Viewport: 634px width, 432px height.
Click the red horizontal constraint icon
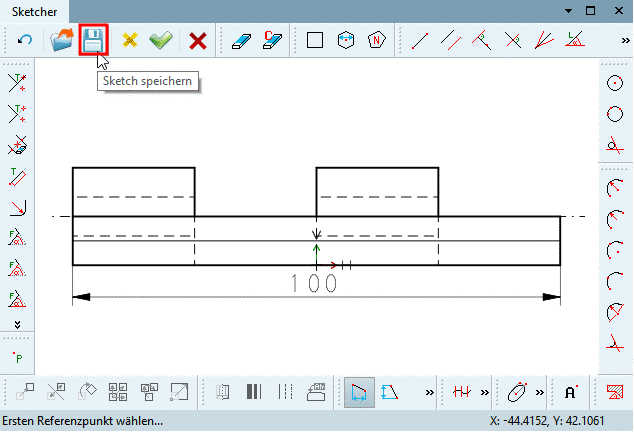(x=462, y=392)
